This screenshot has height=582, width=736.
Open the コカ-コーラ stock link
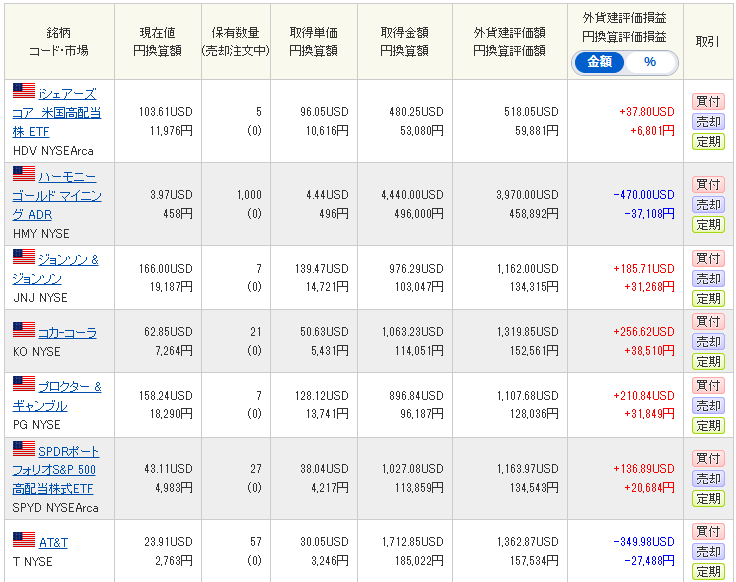(67, 333)
